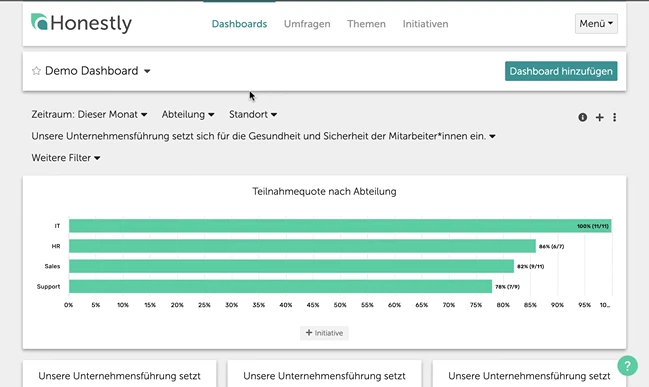Expand the Standort filter
Screen dimensions: 649x387
253,114
